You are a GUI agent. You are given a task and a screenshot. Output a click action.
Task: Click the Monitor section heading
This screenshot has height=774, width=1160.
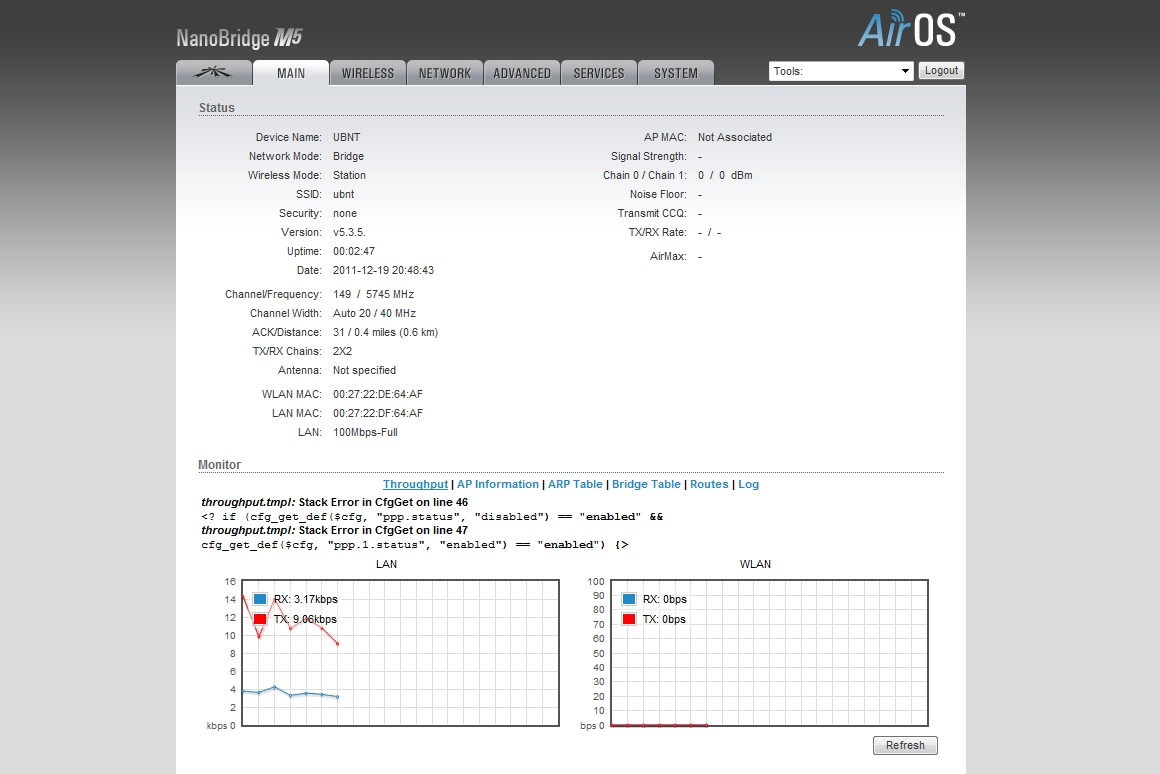[x=219, y=465]
